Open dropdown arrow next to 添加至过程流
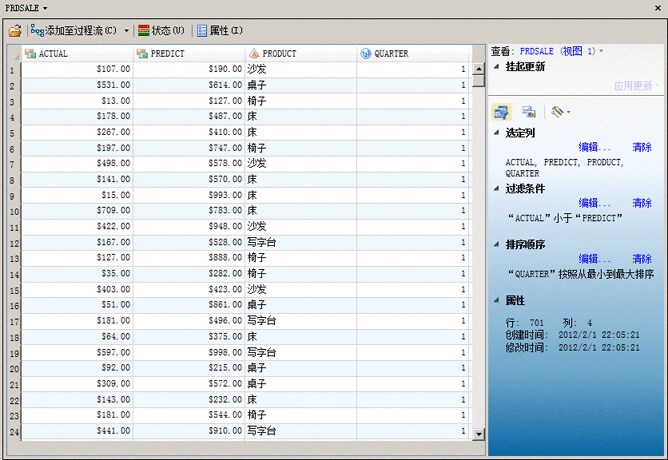 pyautogui.click(x=127, y=31)
